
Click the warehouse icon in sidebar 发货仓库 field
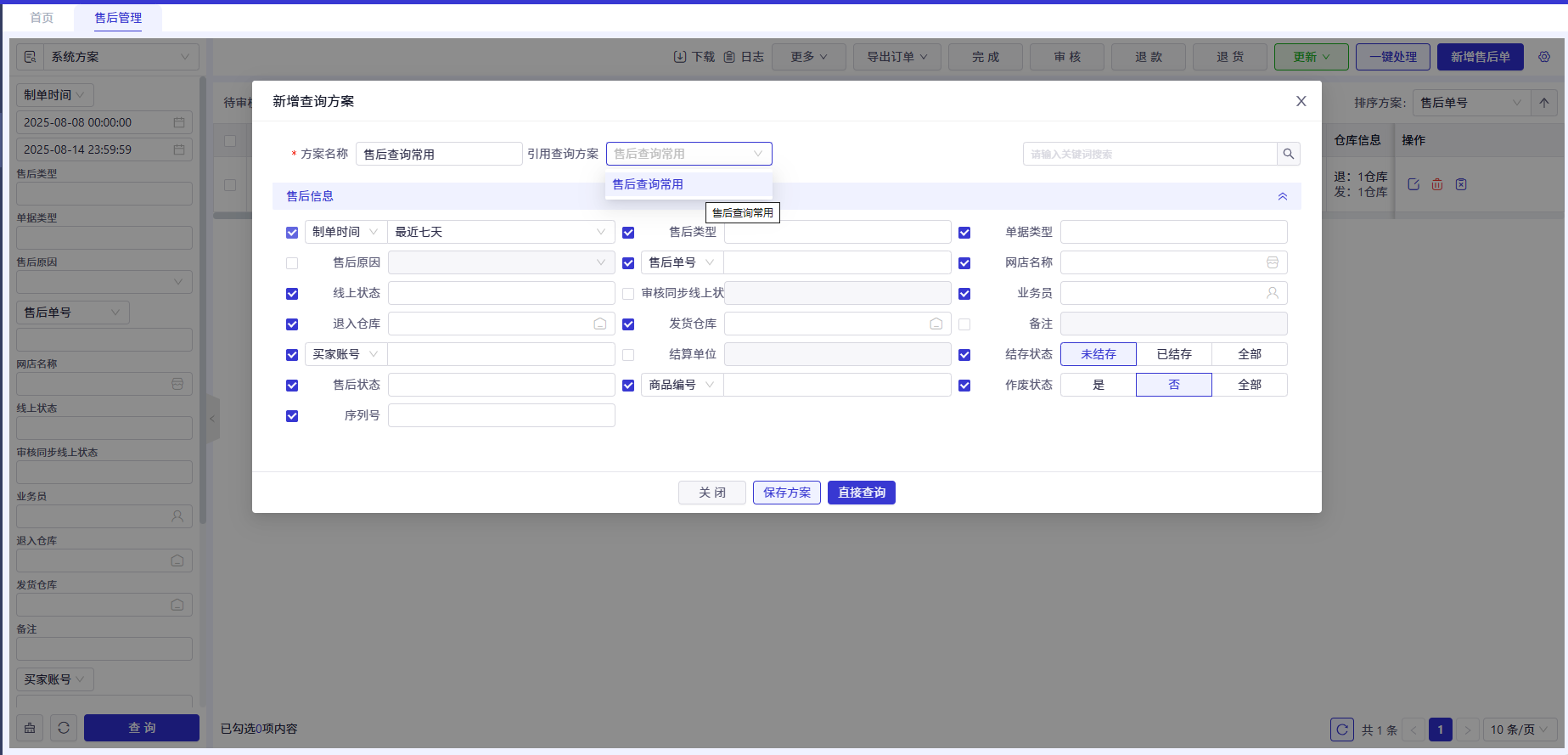click(x=177, y=605)
